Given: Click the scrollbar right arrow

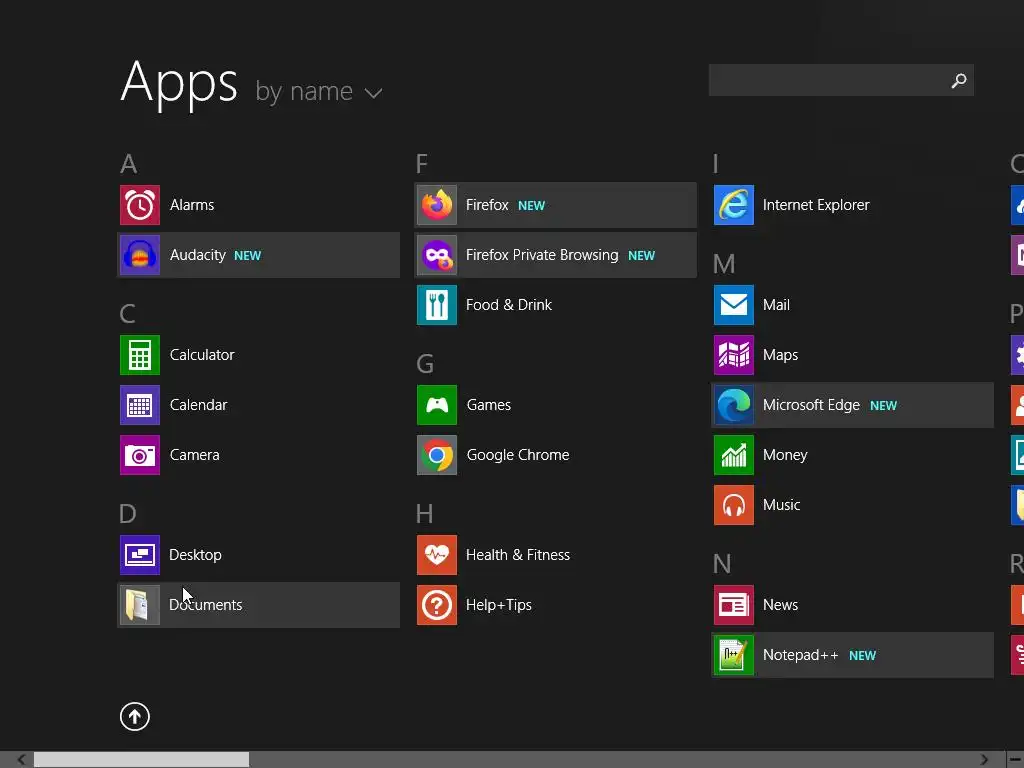Looking at the screenshot, I should point(984,760).
